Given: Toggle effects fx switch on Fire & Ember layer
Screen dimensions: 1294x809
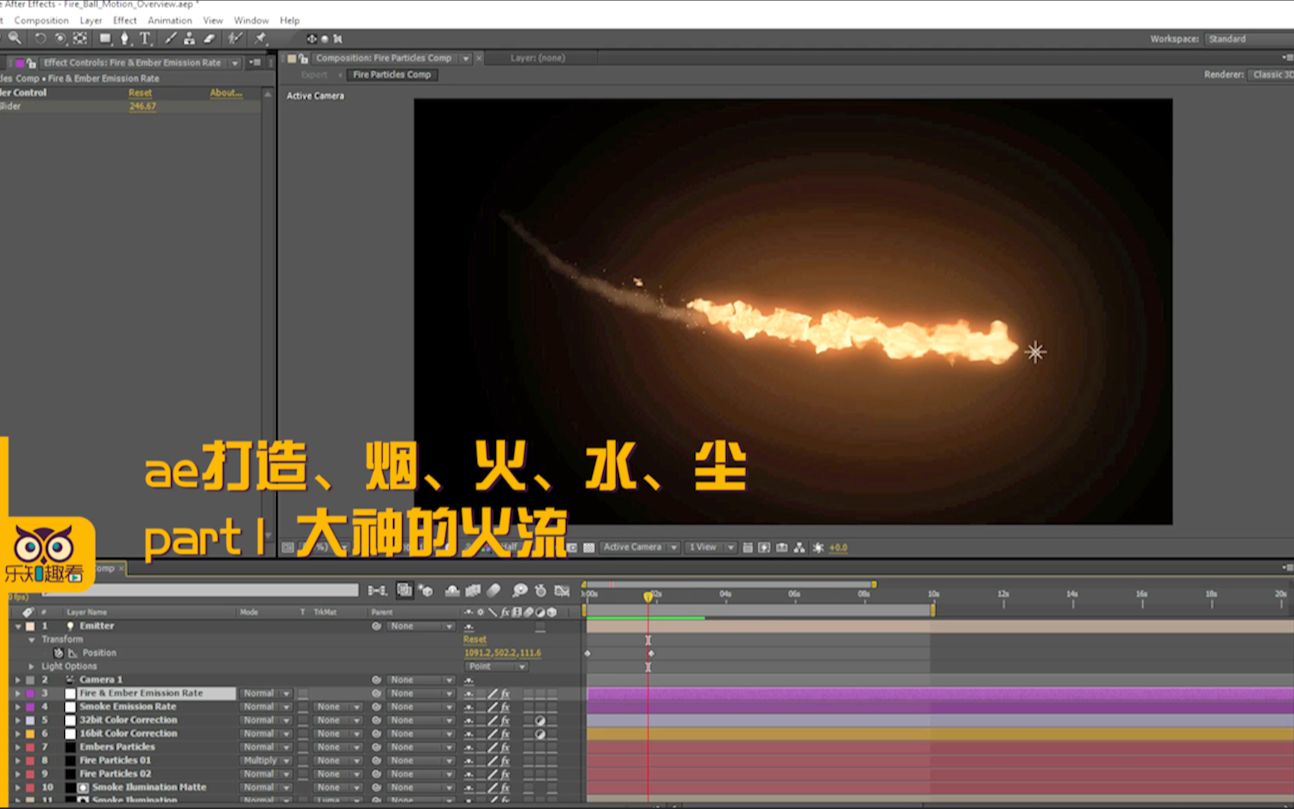Looking at the screenshot, I should [x=505, y=693].
